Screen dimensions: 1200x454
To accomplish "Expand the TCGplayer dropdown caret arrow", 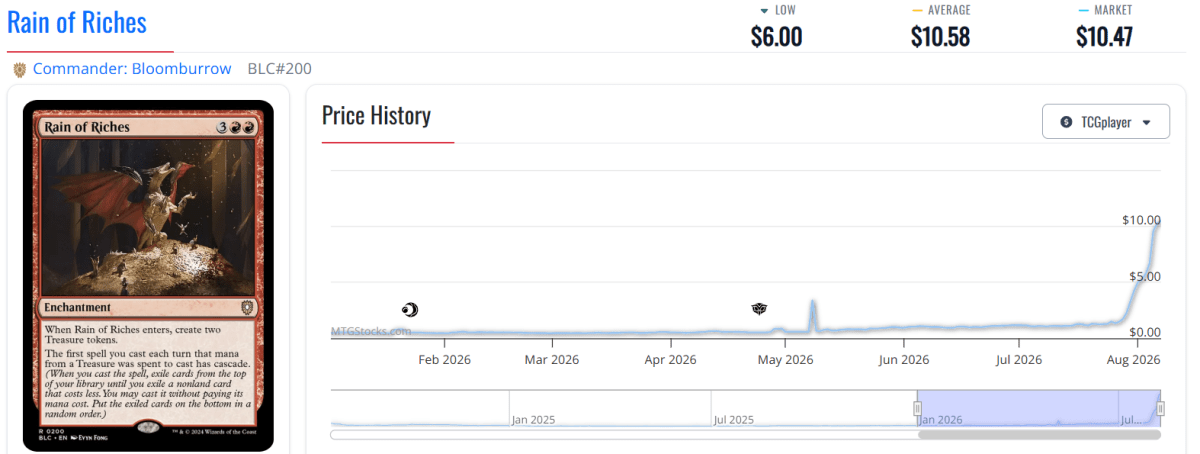I will point(1147,123).
